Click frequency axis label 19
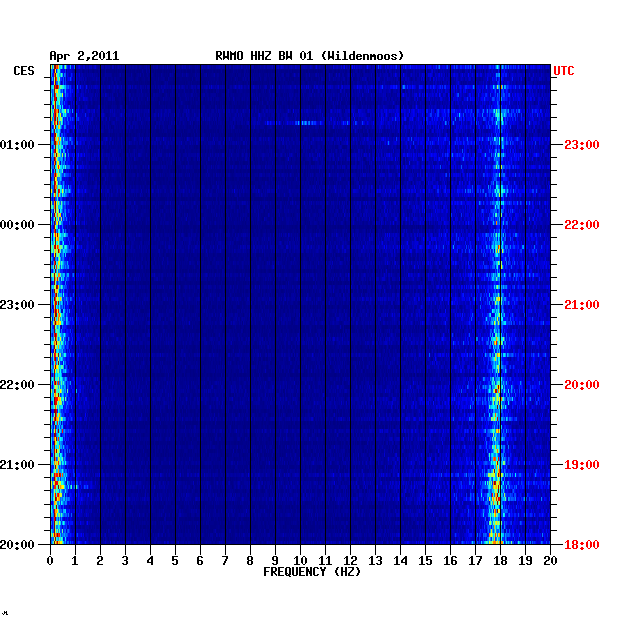 [x=526, y=561]
